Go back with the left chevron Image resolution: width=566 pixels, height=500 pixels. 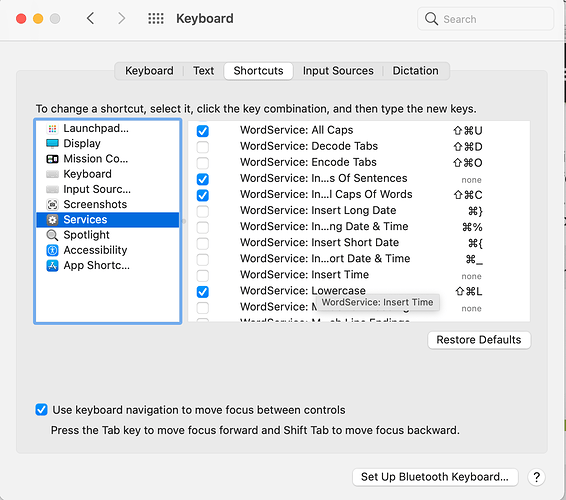point(91,18)
